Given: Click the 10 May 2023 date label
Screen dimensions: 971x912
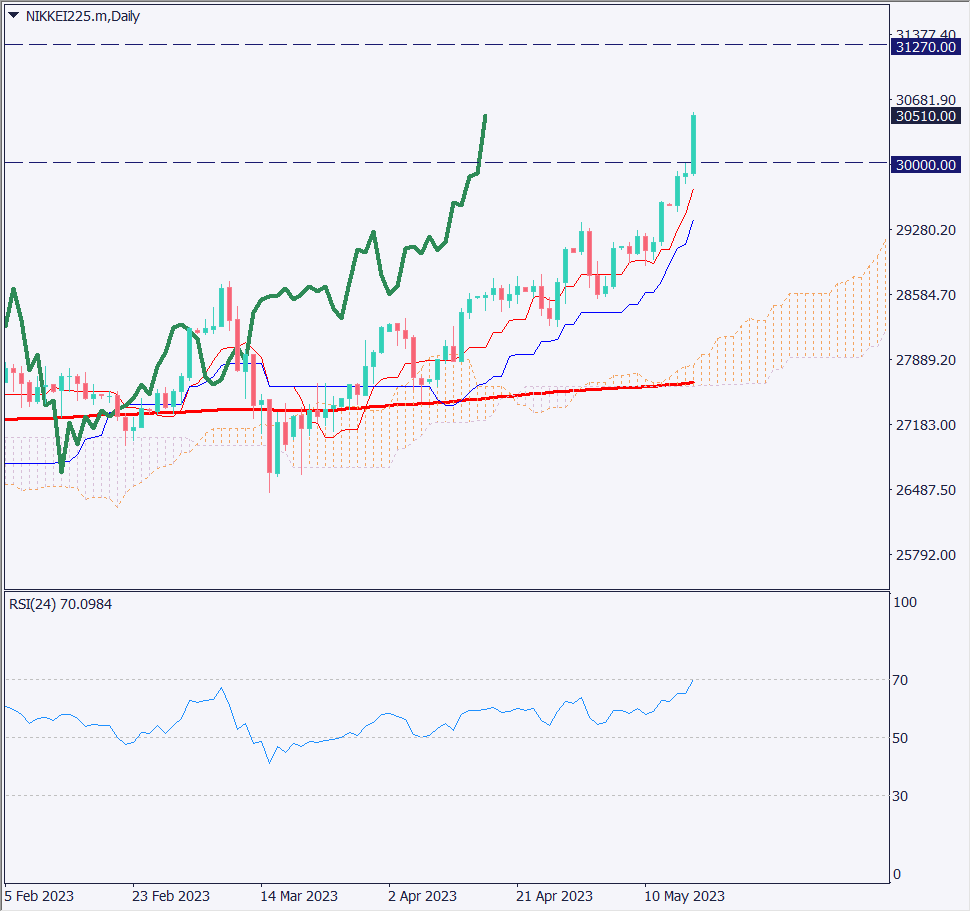Looking at the screenshot, I should [x=684, y=895].
